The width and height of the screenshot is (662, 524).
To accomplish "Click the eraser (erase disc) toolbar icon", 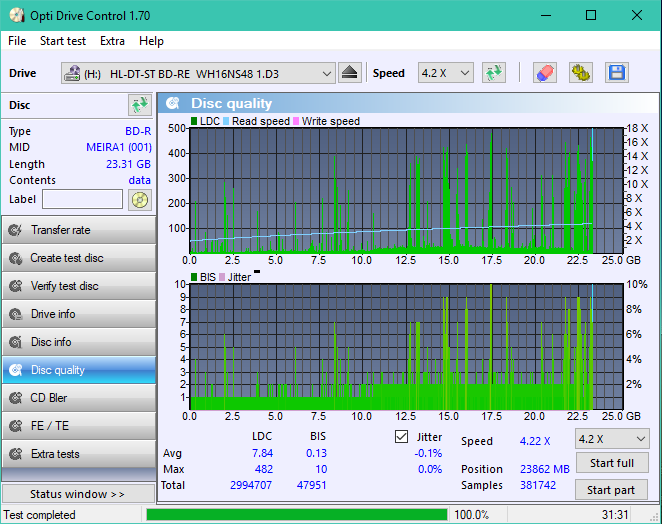I will coord(545,73).
